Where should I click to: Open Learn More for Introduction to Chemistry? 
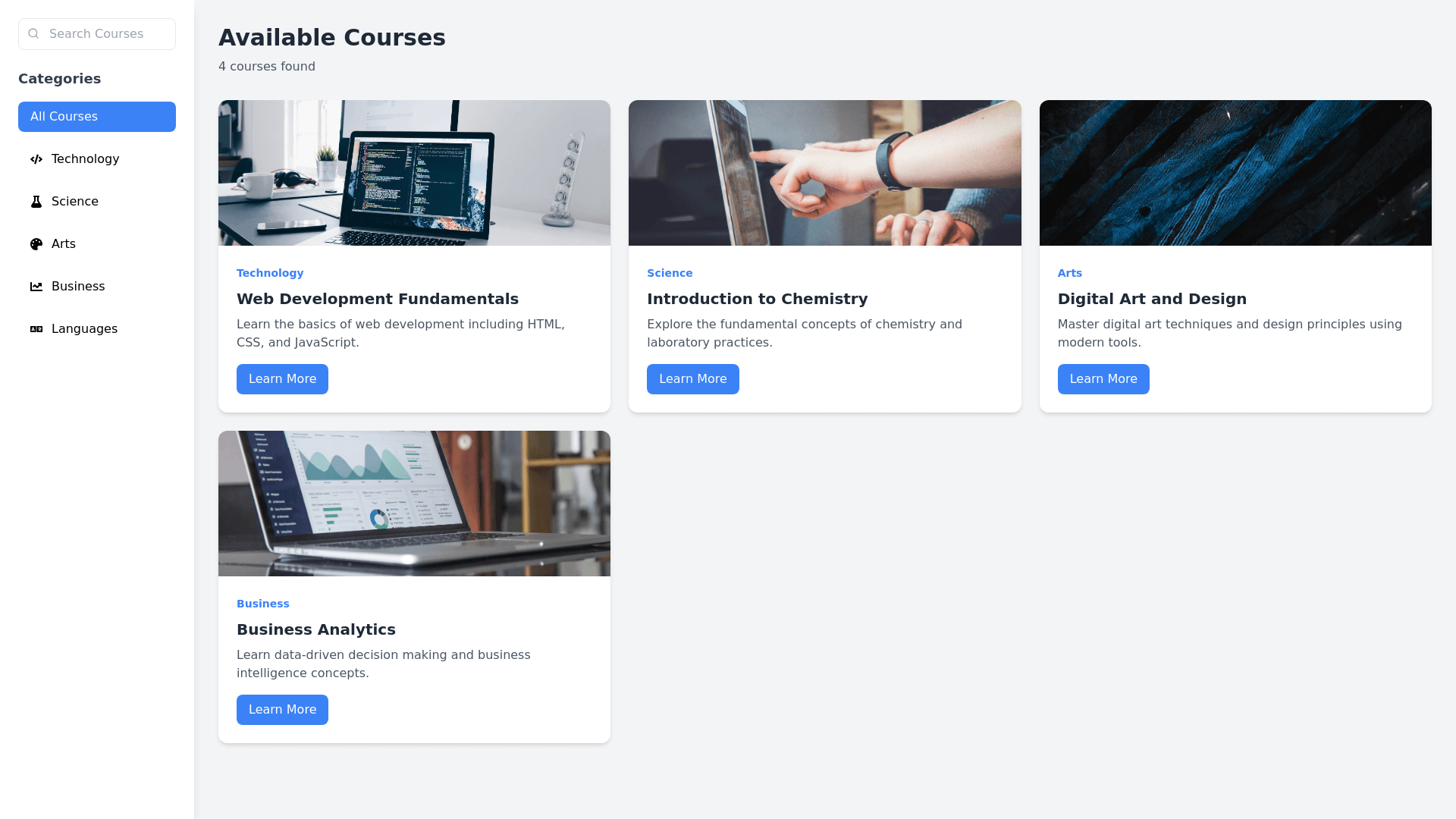693,379
